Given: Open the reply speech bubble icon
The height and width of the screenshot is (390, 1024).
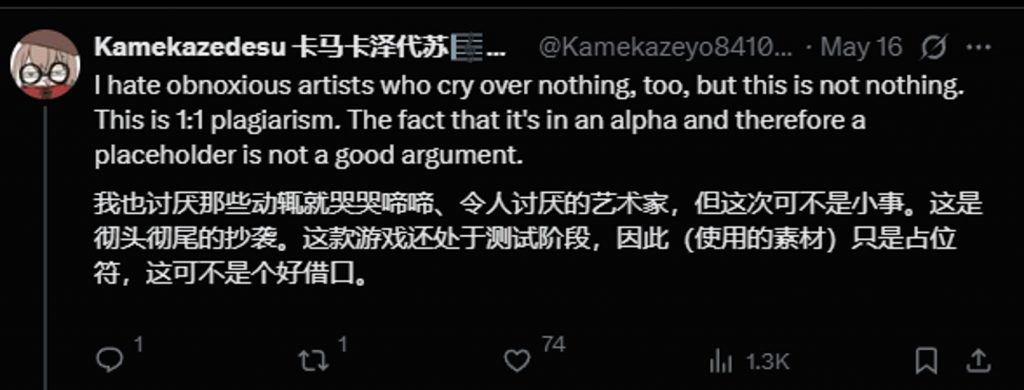Looking at the screenshot, I should click(108, 361).
